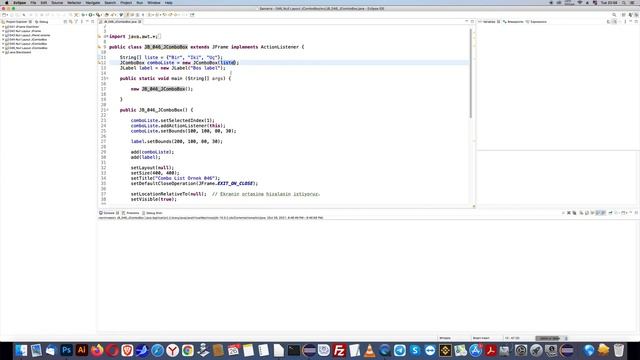This screenshot has height=360, width=640.
Task: Click the setTitle line of code
Action: pos(175,178)
